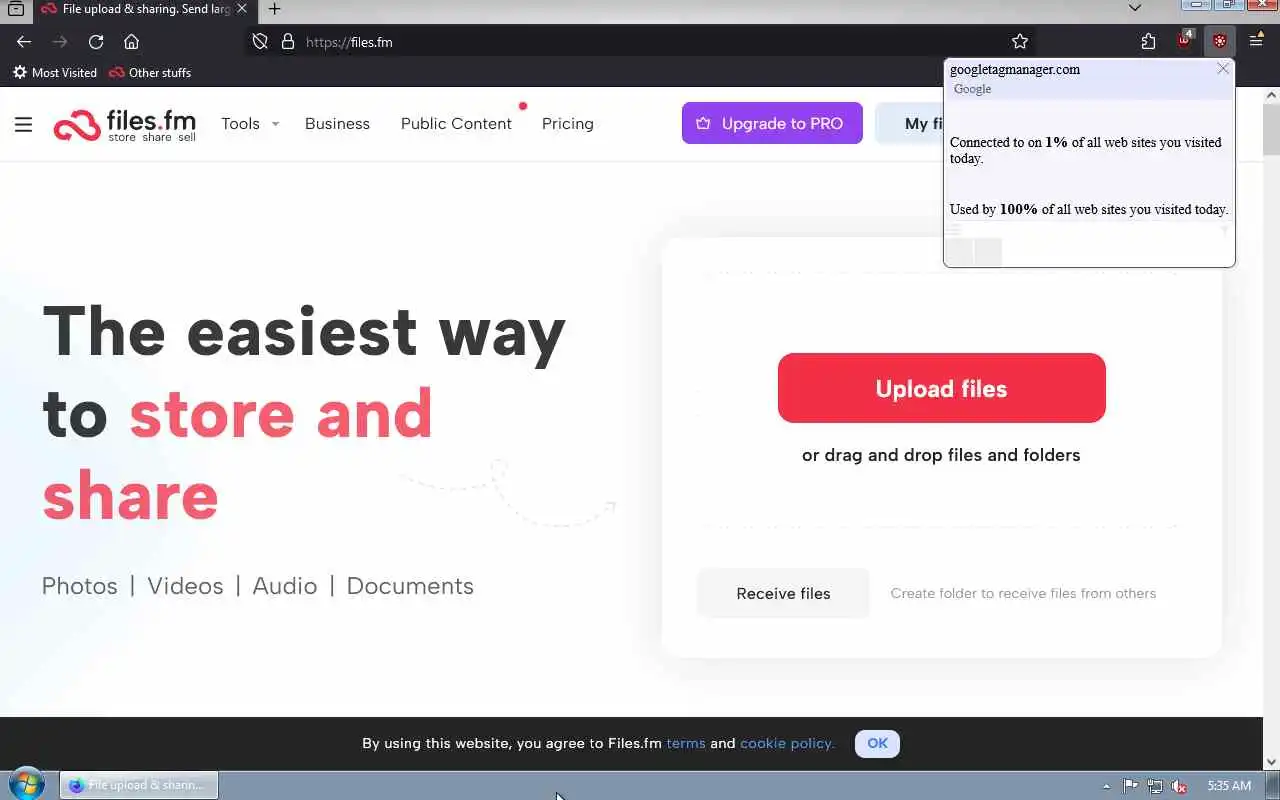
Task: Open muted volume tray icon
Action: pyautogui.click(x=1180, y=786)
